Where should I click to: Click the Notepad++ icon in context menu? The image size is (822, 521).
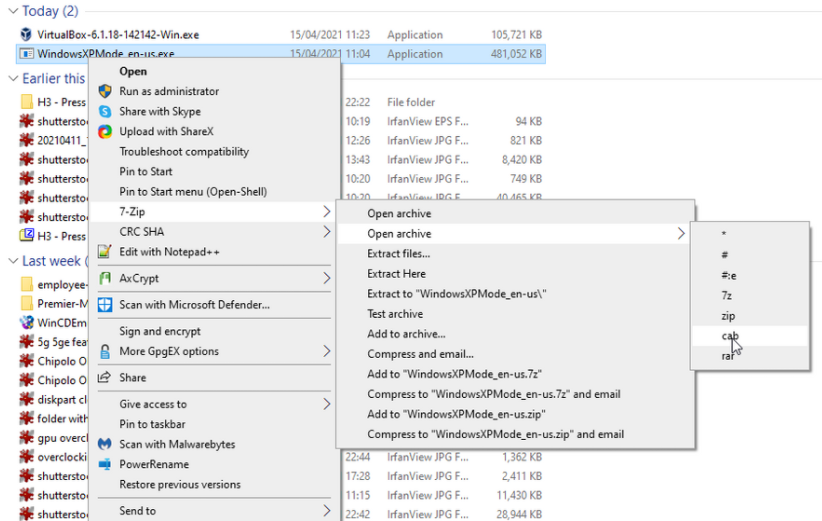(105, 252)
